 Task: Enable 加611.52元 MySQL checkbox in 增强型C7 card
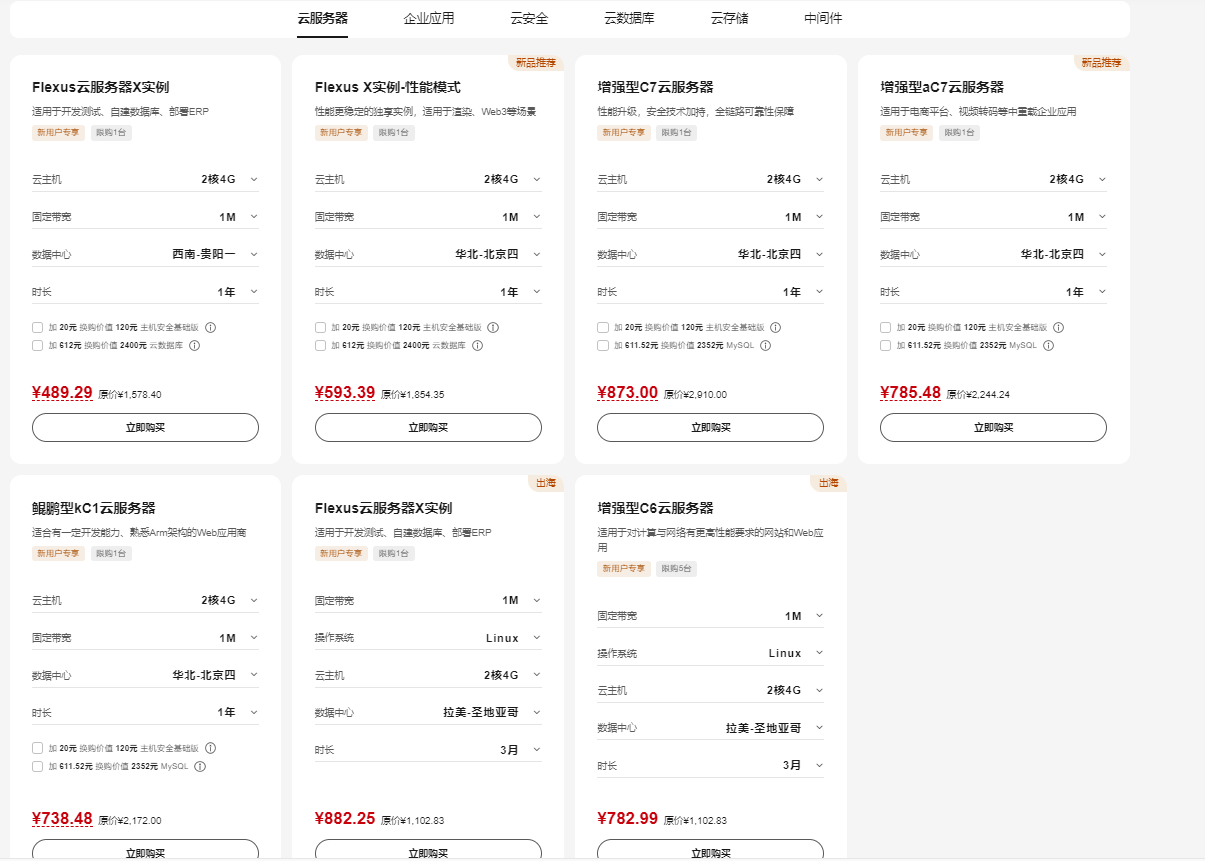pyautogui.click(x=603, y=345)
